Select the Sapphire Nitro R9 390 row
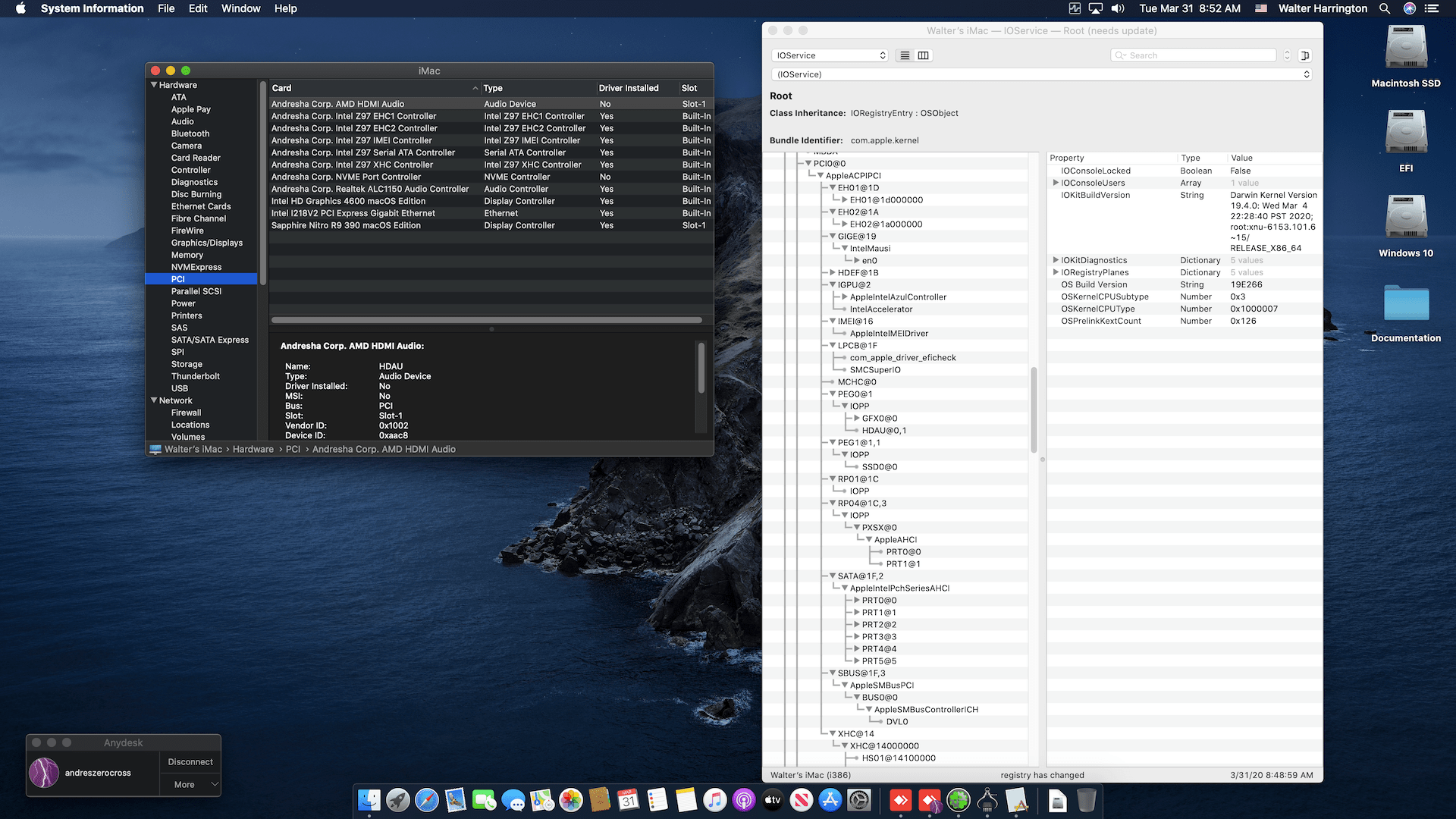 491,225
